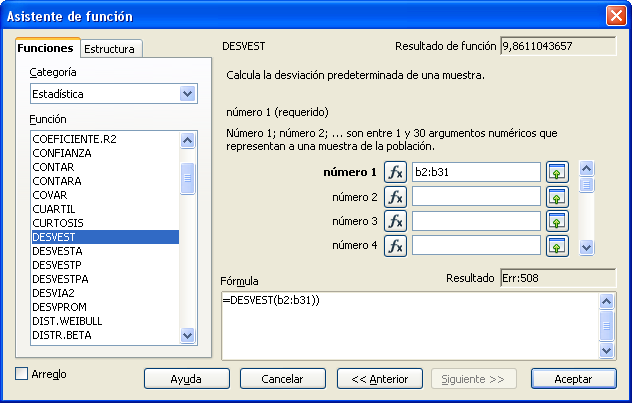
Task: Click shrink button for número 1 field
Action: pyautogui.click(x=557, y=172)
